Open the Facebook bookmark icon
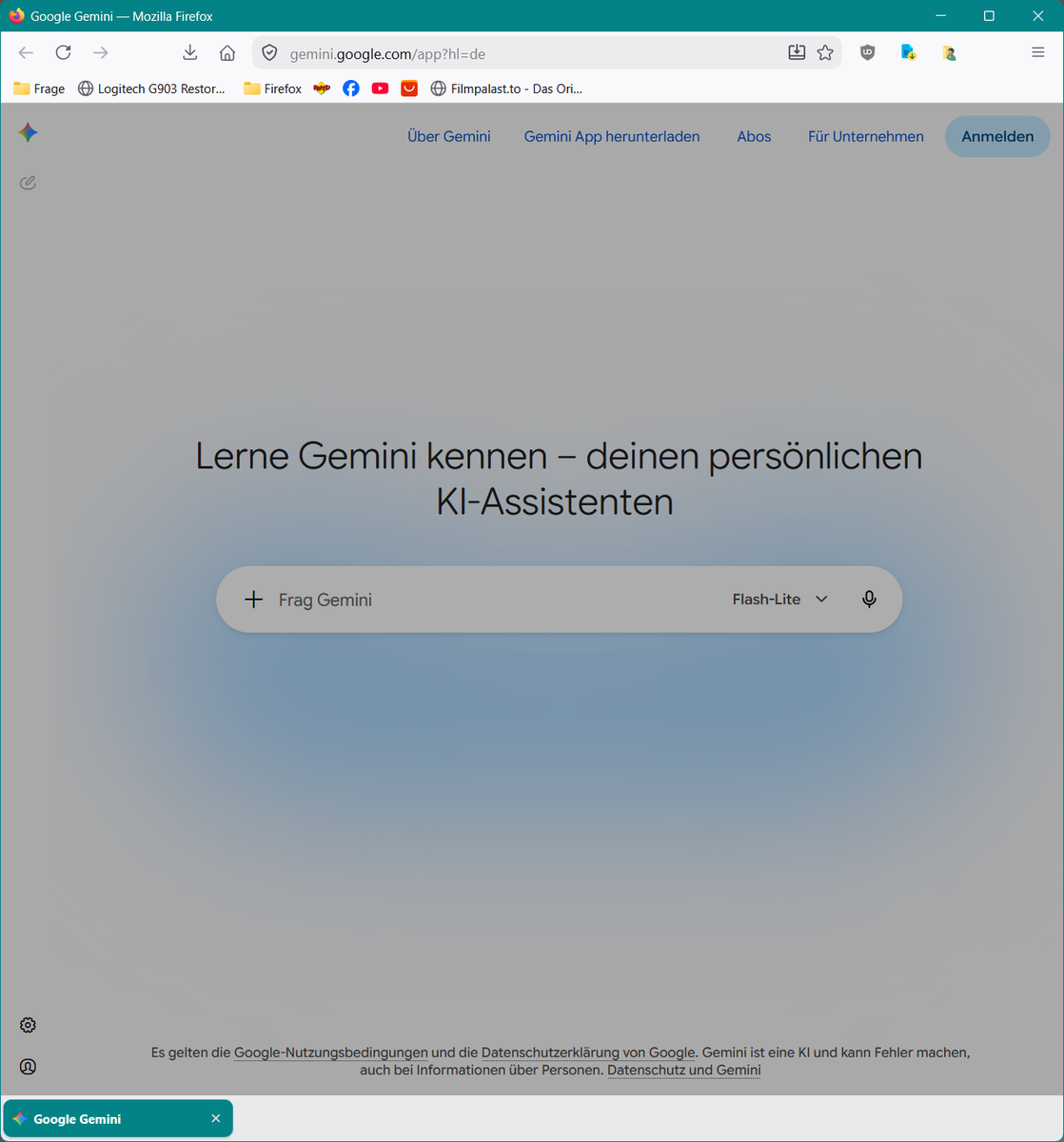Screen dimensions: 1064x1142 tap(351, 89)
